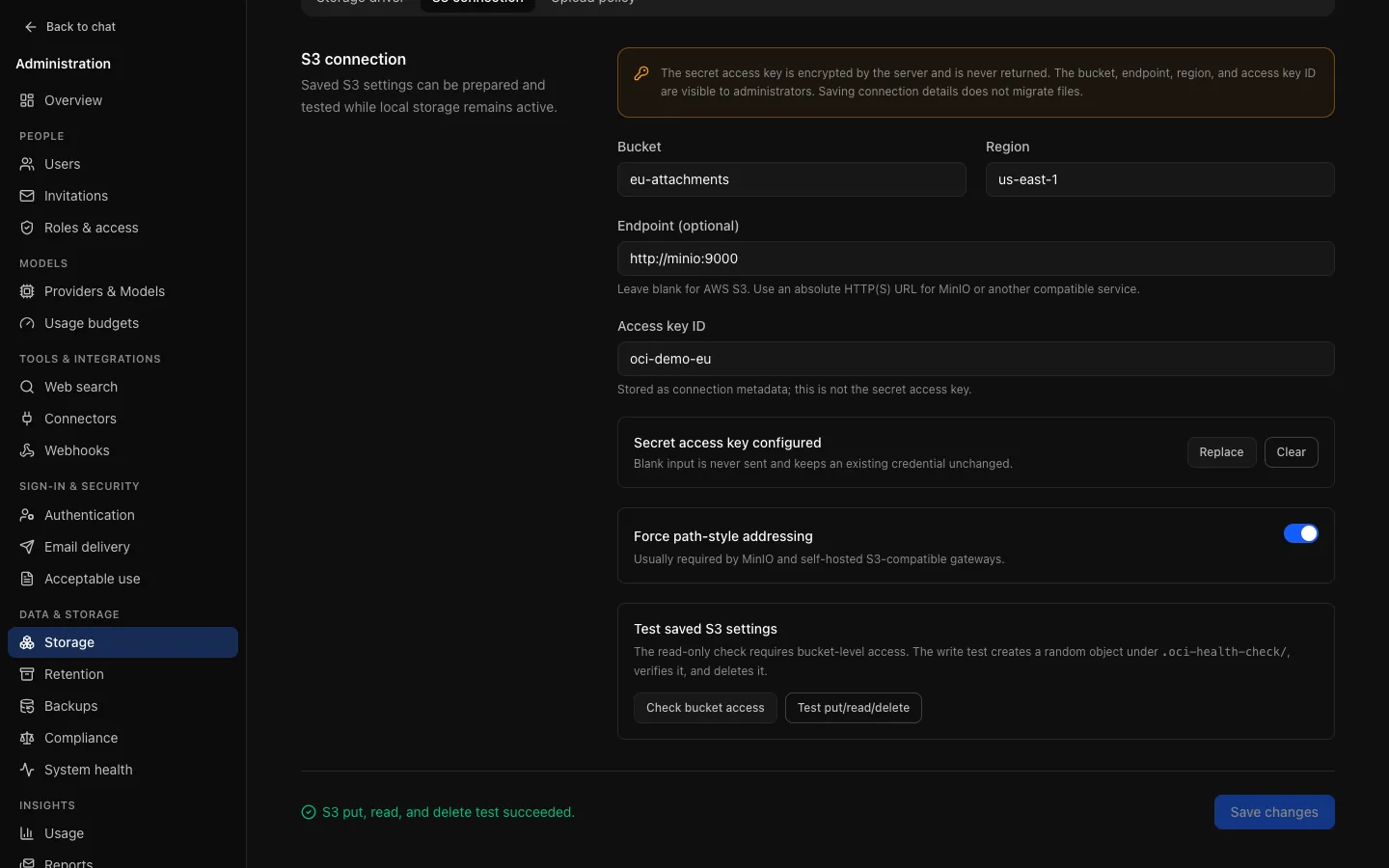
Task: Click the Acceptable use document icon
Action: click(x=27, y=579)
